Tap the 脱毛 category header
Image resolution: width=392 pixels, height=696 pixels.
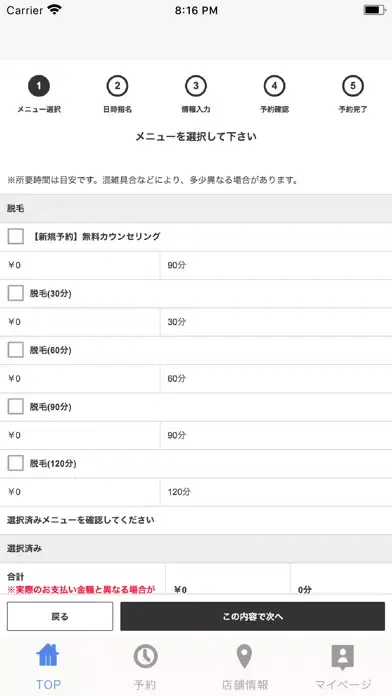point(196,209)
